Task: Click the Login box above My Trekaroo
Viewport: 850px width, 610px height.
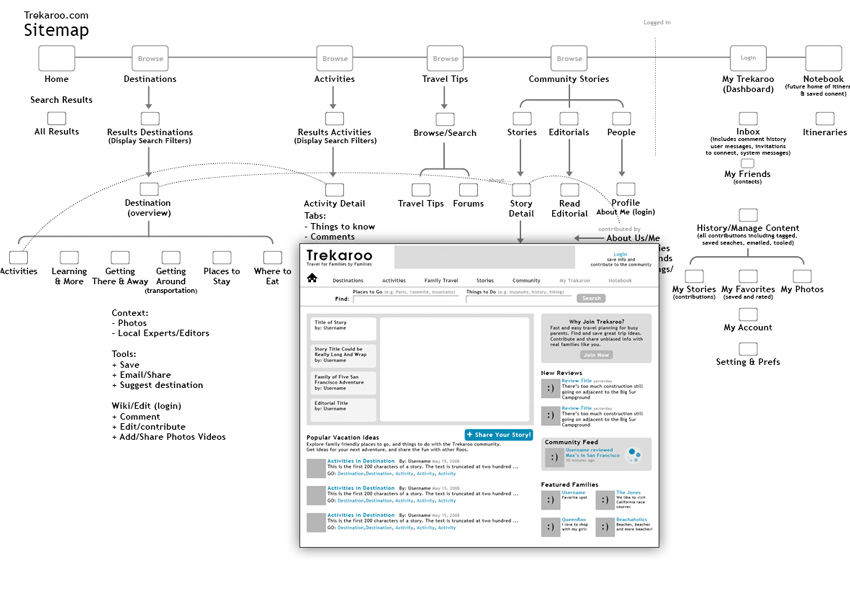Action: point(748,58)
